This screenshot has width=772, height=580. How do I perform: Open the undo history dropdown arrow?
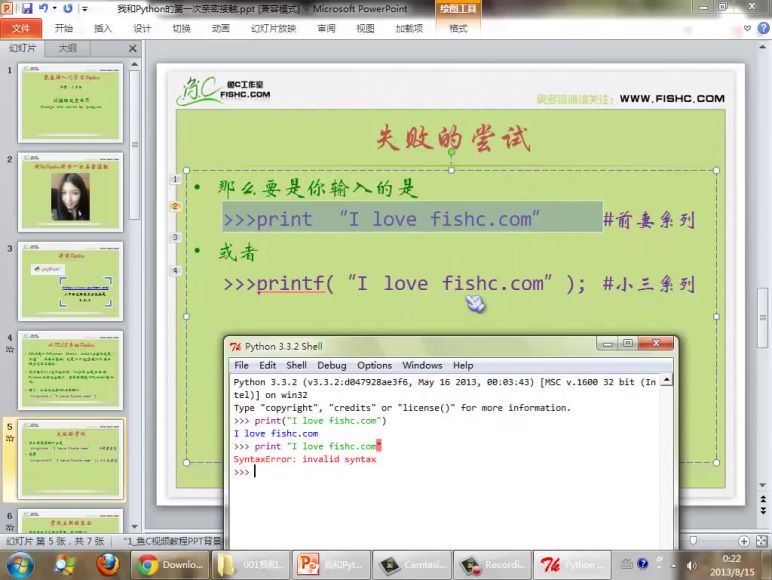click(x=54, y=8)
